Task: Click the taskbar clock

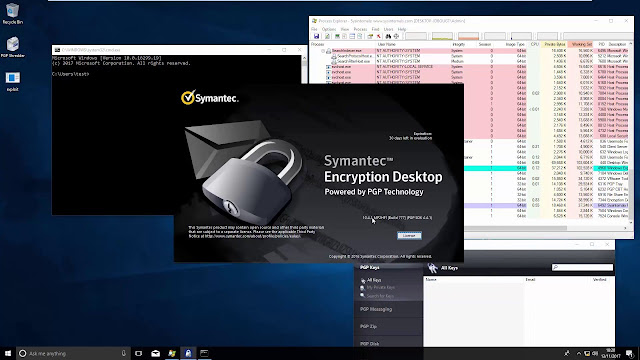Action: (x=611, y=353)
